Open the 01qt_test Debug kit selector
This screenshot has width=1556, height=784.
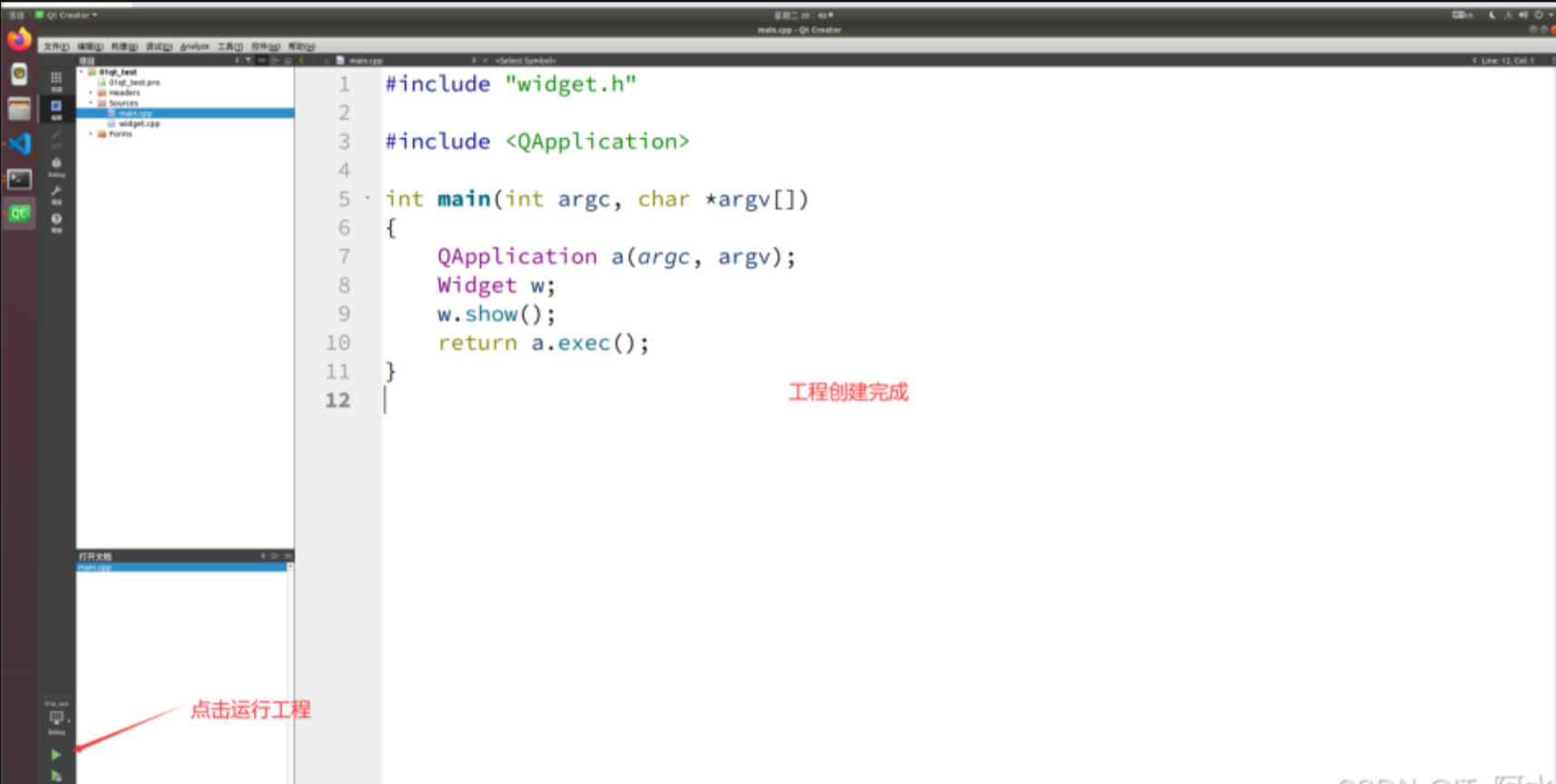(56, 718)
